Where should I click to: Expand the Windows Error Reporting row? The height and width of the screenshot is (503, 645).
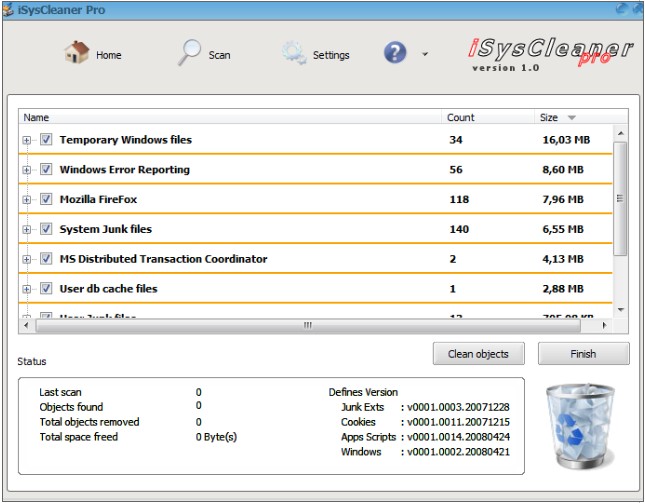(27, 170)
